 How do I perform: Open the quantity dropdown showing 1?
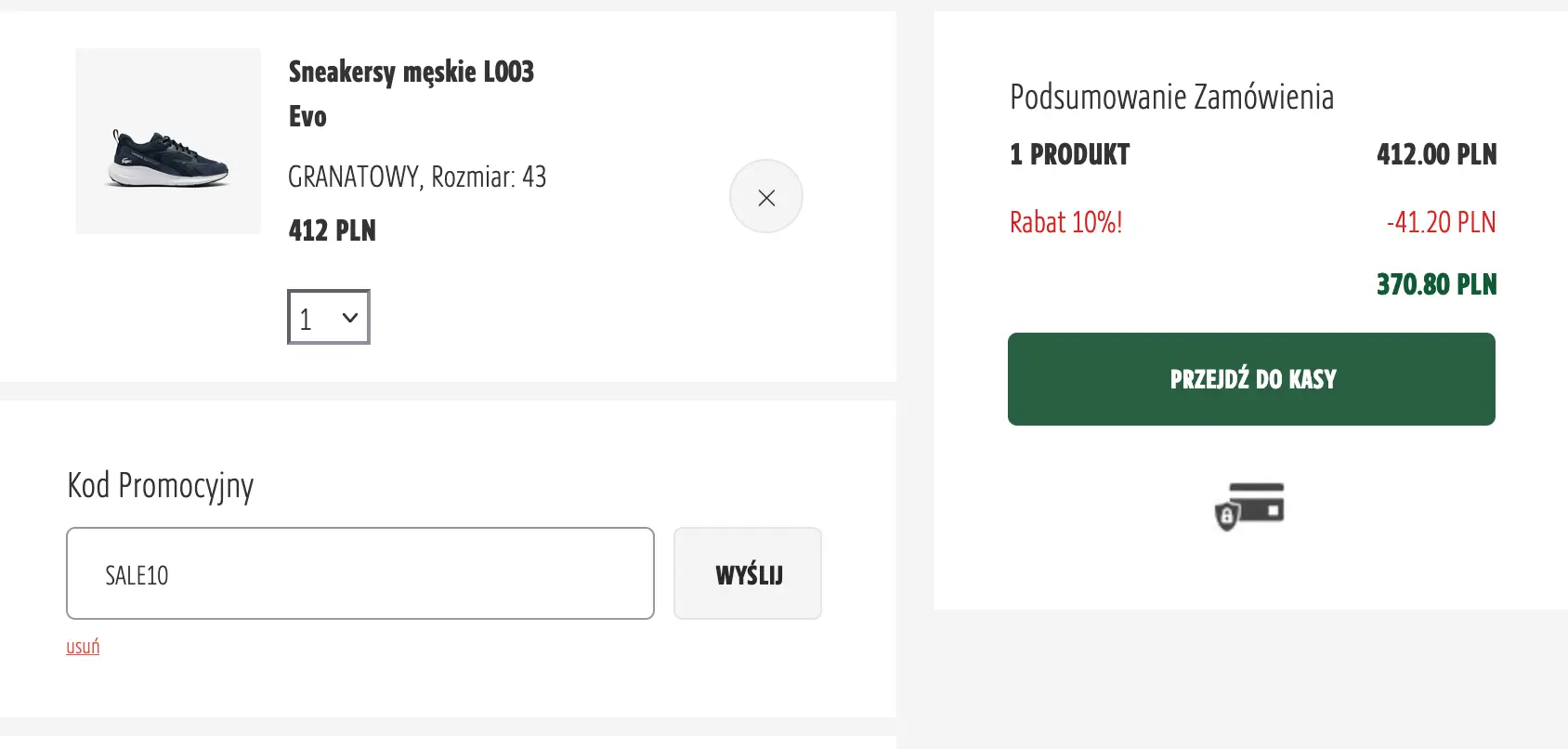pyautogui.click(x=329, y=318)
